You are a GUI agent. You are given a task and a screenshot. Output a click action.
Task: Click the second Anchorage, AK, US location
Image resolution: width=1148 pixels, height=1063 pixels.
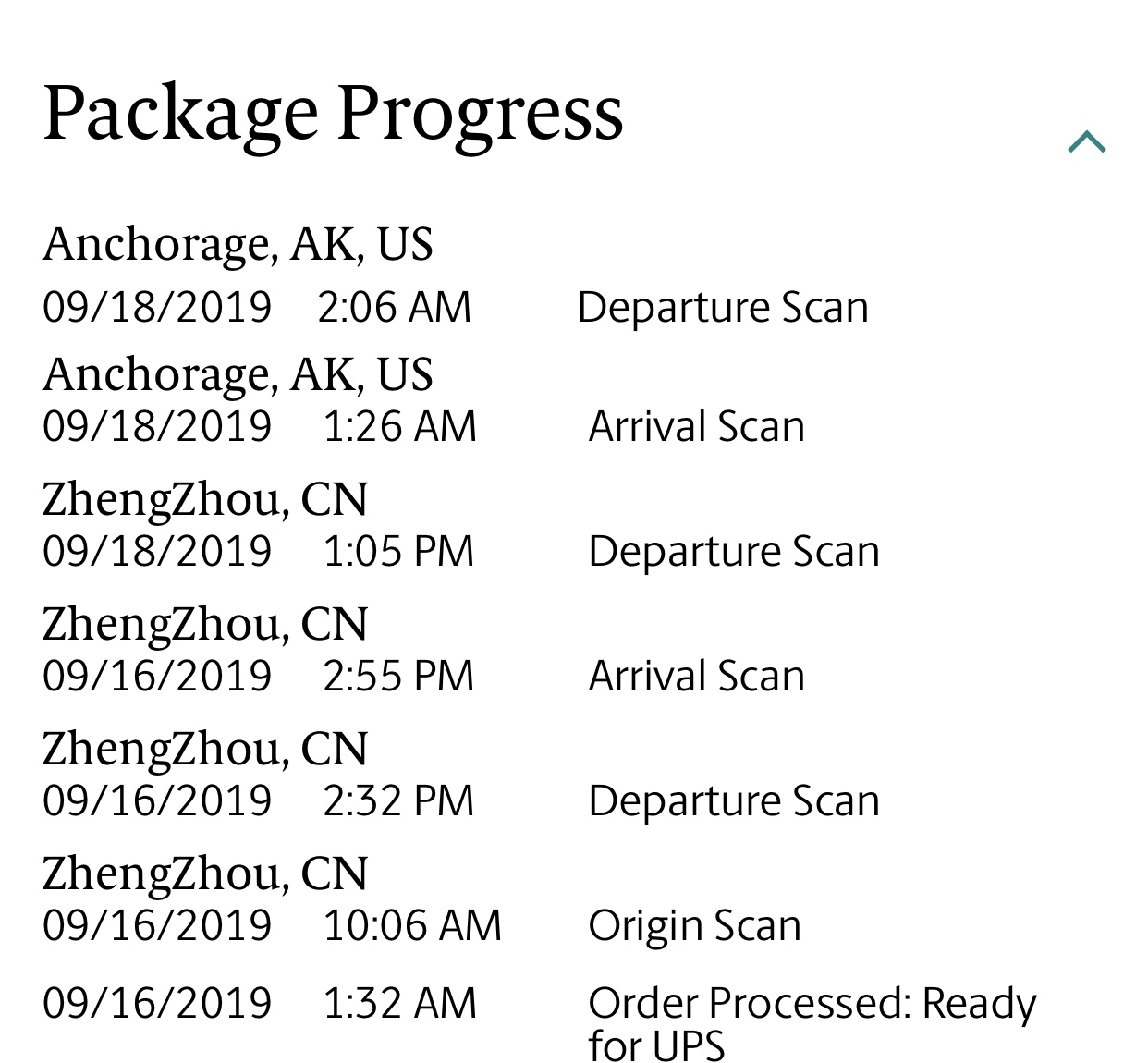click(x=238, y=375)
